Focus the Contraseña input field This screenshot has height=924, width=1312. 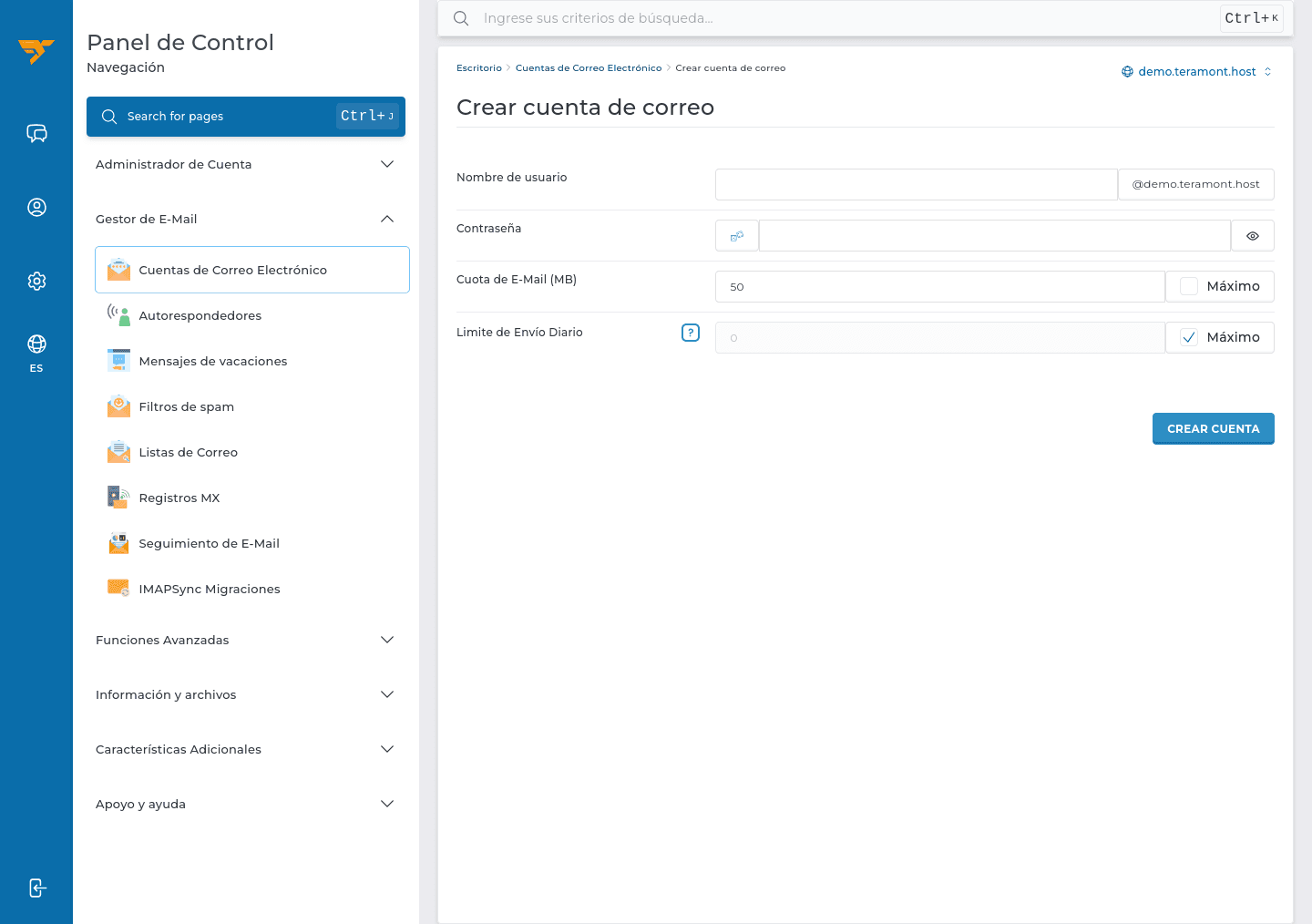tap(995, 236)
